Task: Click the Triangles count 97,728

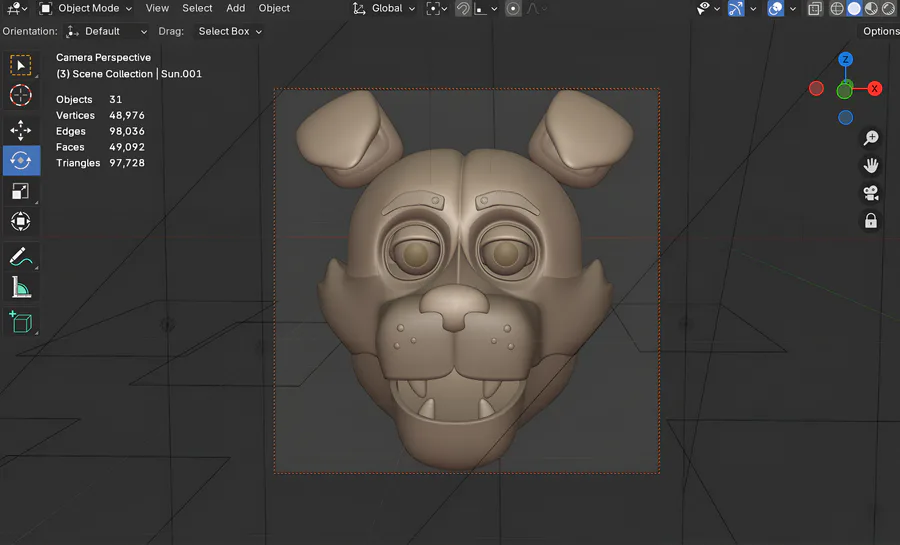Action: [127, 163]
